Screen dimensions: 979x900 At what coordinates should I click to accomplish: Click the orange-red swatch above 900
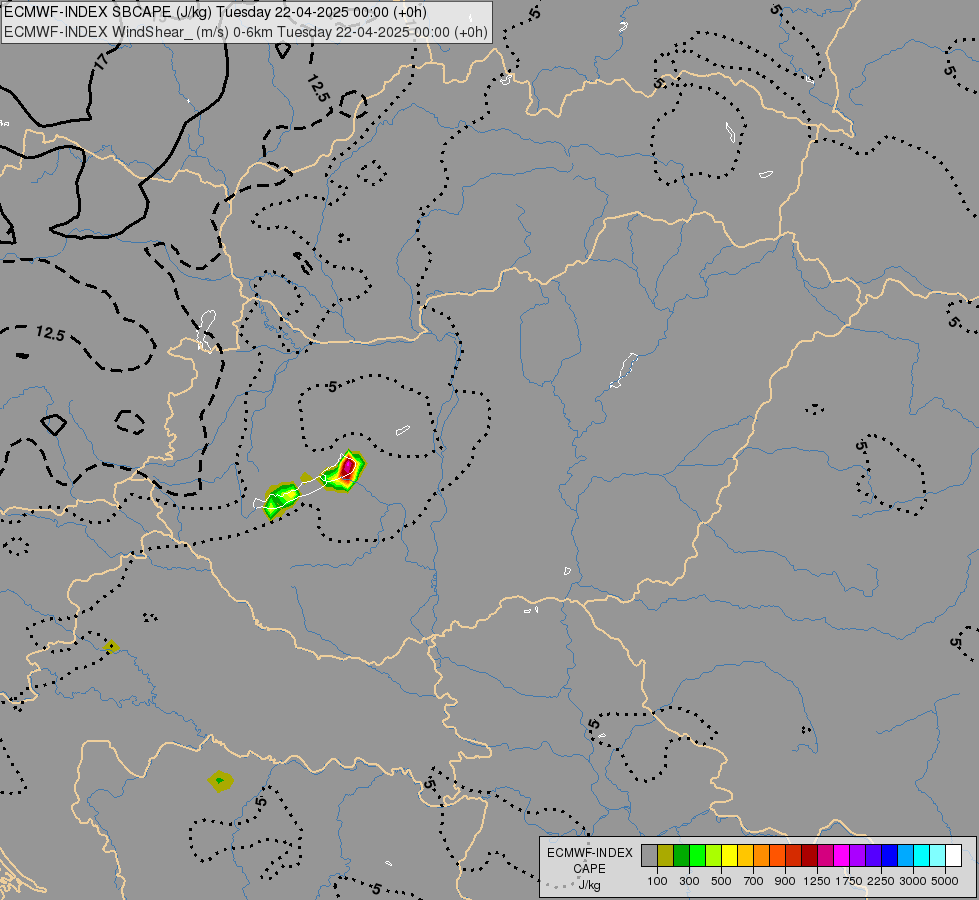tap(777, 855)
